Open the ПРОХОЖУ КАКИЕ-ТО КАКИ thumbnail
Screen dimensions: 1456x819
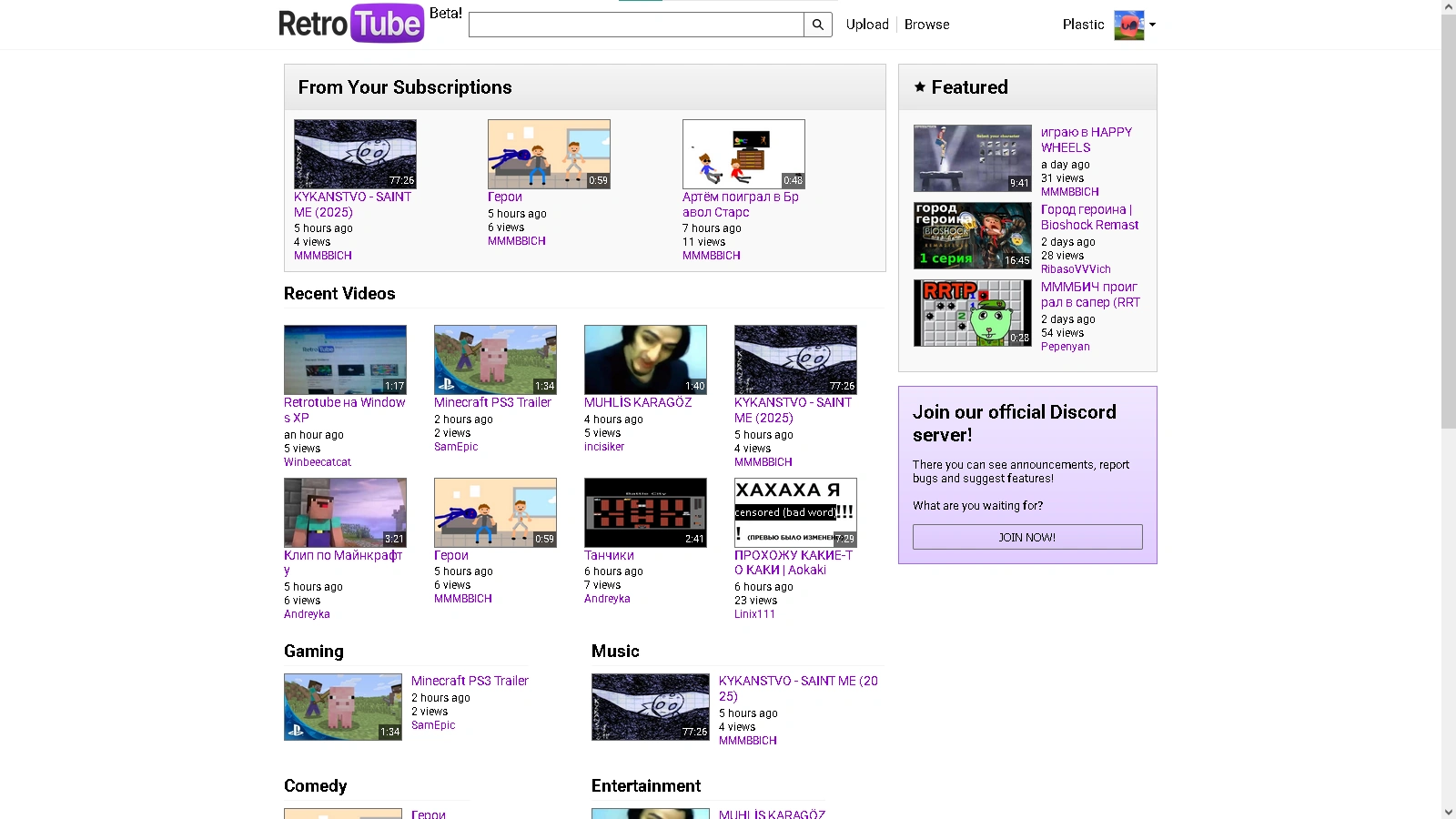tap(795, 512)
